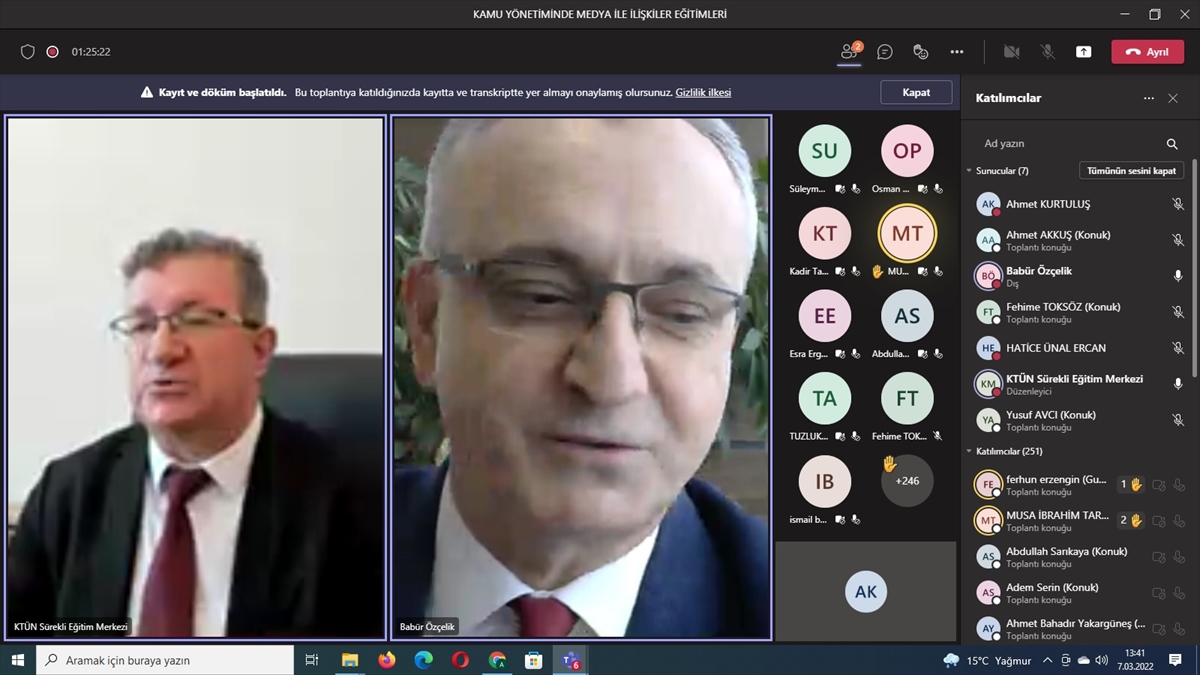
Task: Collapse the Sunucular (7) section
Action: tap(969, 171)
